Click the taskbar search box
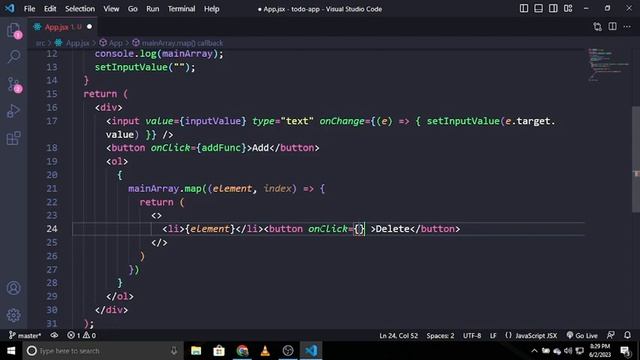The image size is (640, 360). point(104,351)
